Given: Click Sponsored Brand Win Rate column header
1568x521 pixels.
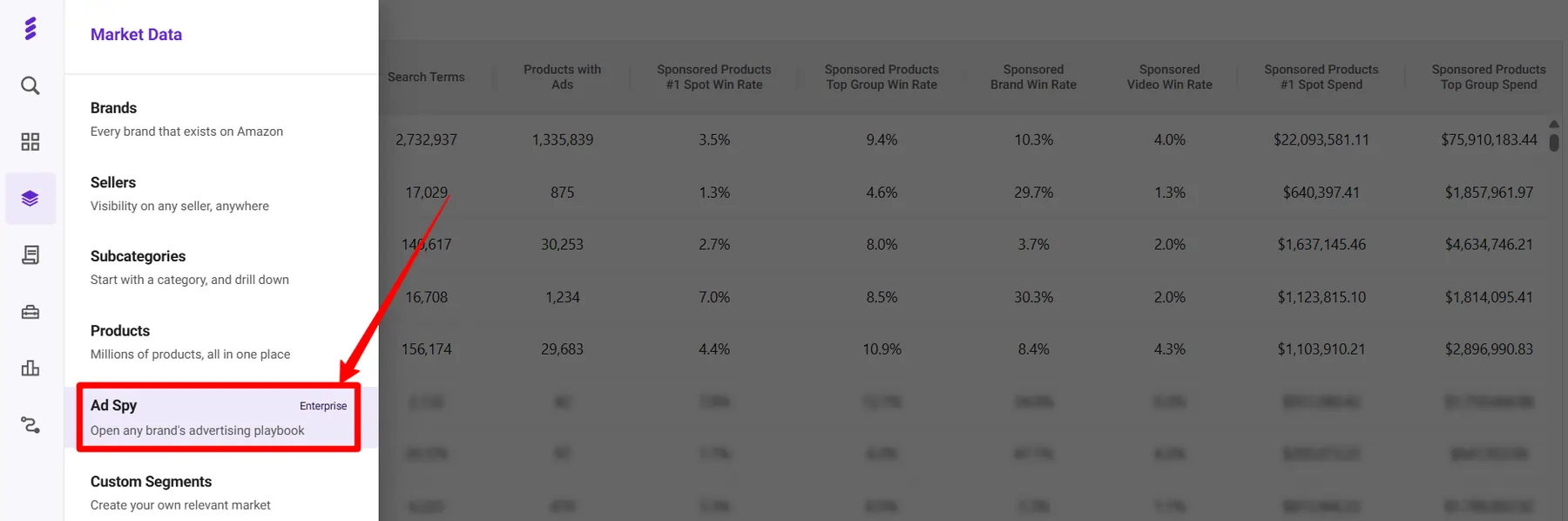Looking at the screenshot, I should (x=1033, y=77).
